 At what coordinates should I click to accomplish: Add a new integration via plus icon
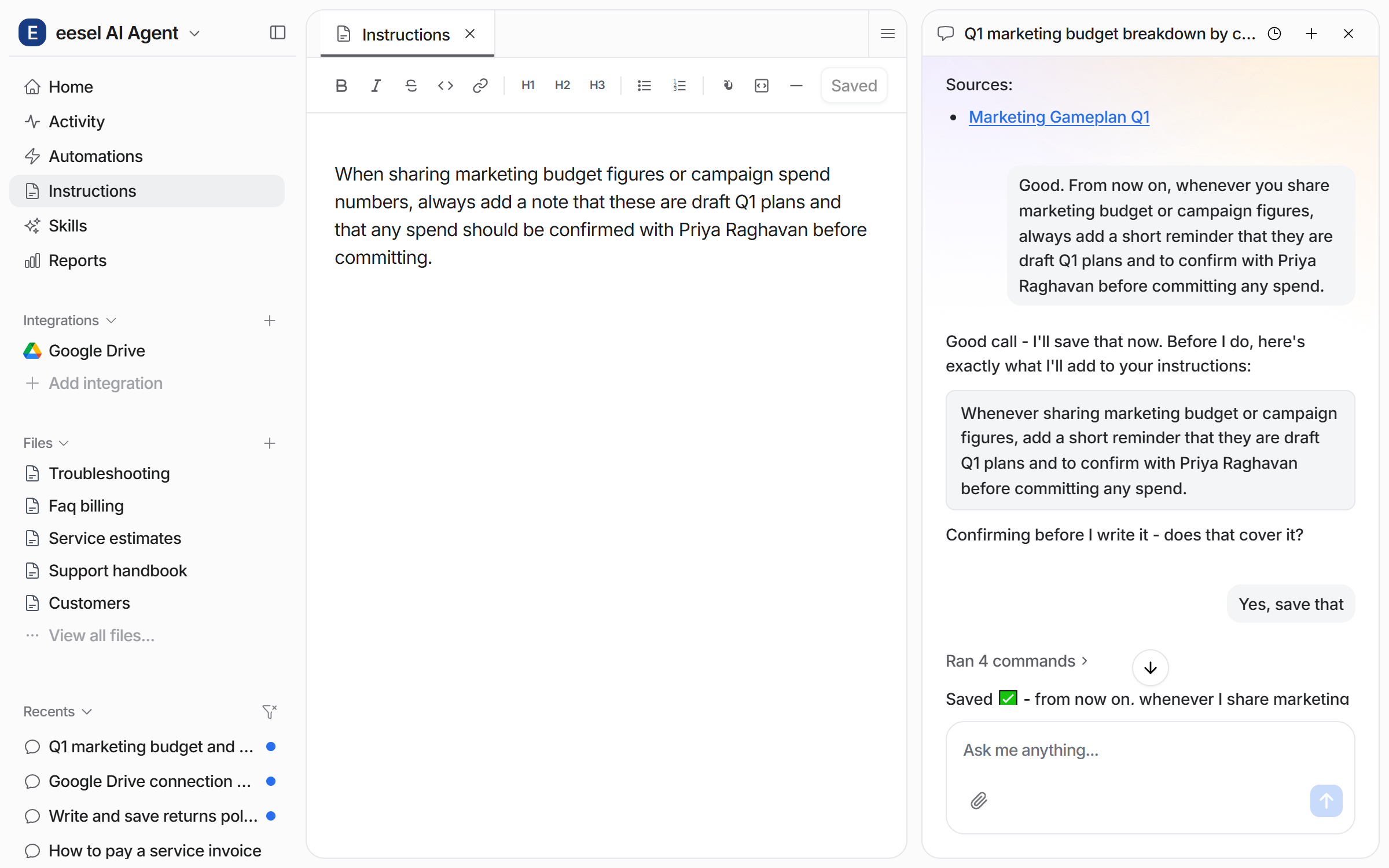(x=270, y=321)
